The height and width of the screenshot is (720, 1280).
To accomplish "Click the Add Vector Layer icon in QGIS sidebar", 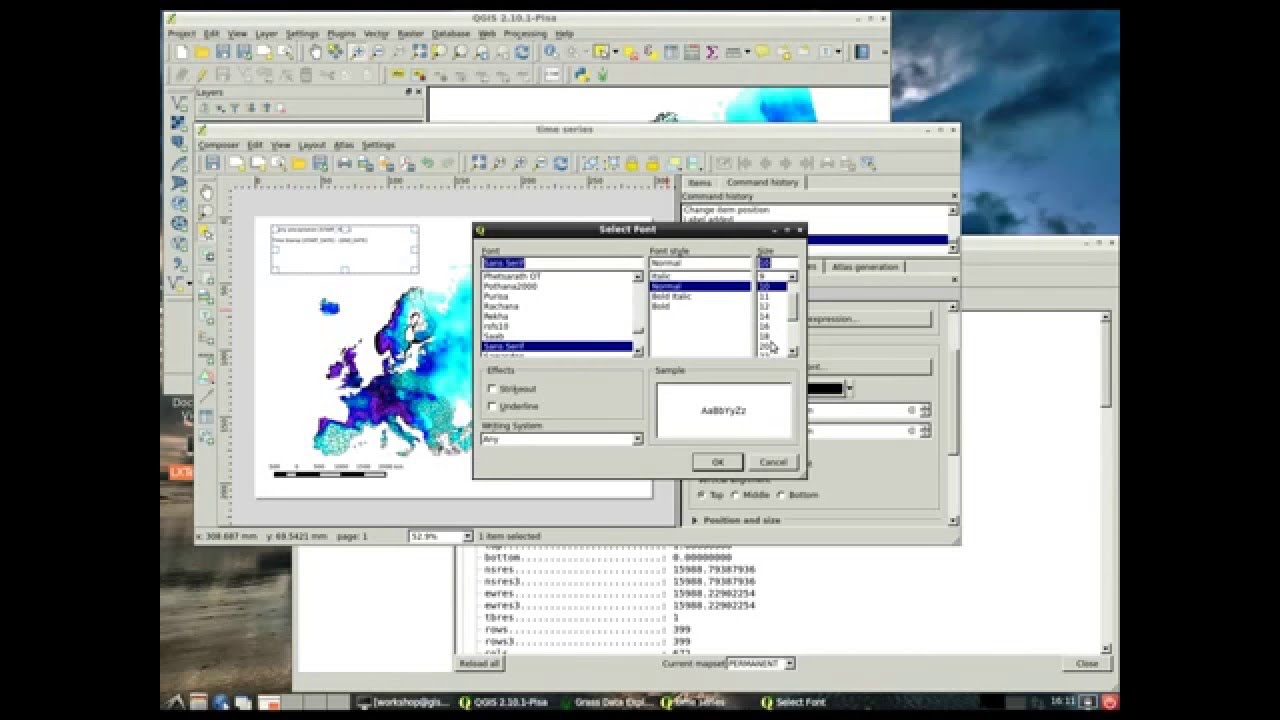I will coord(179,103).
